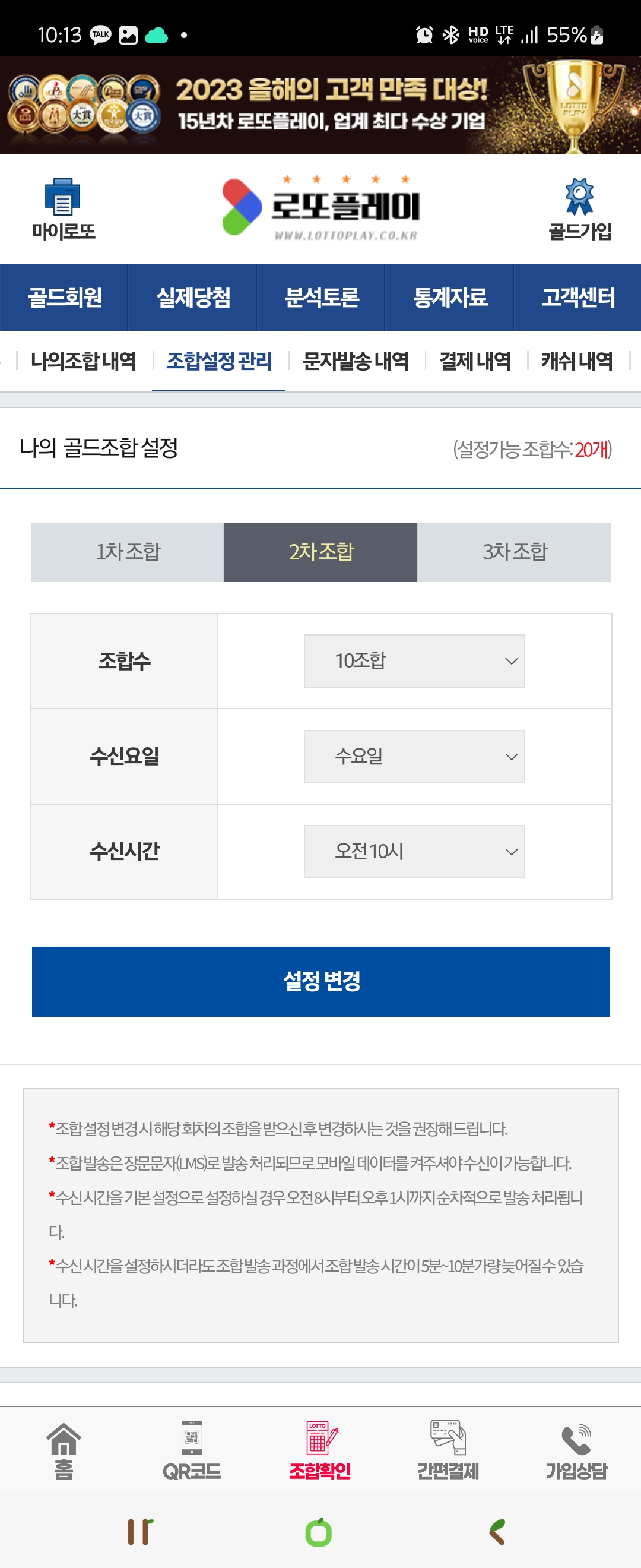Open the 마이로또 printer icon
This screenshot has height=1568, width=641.
coord(63,197)
